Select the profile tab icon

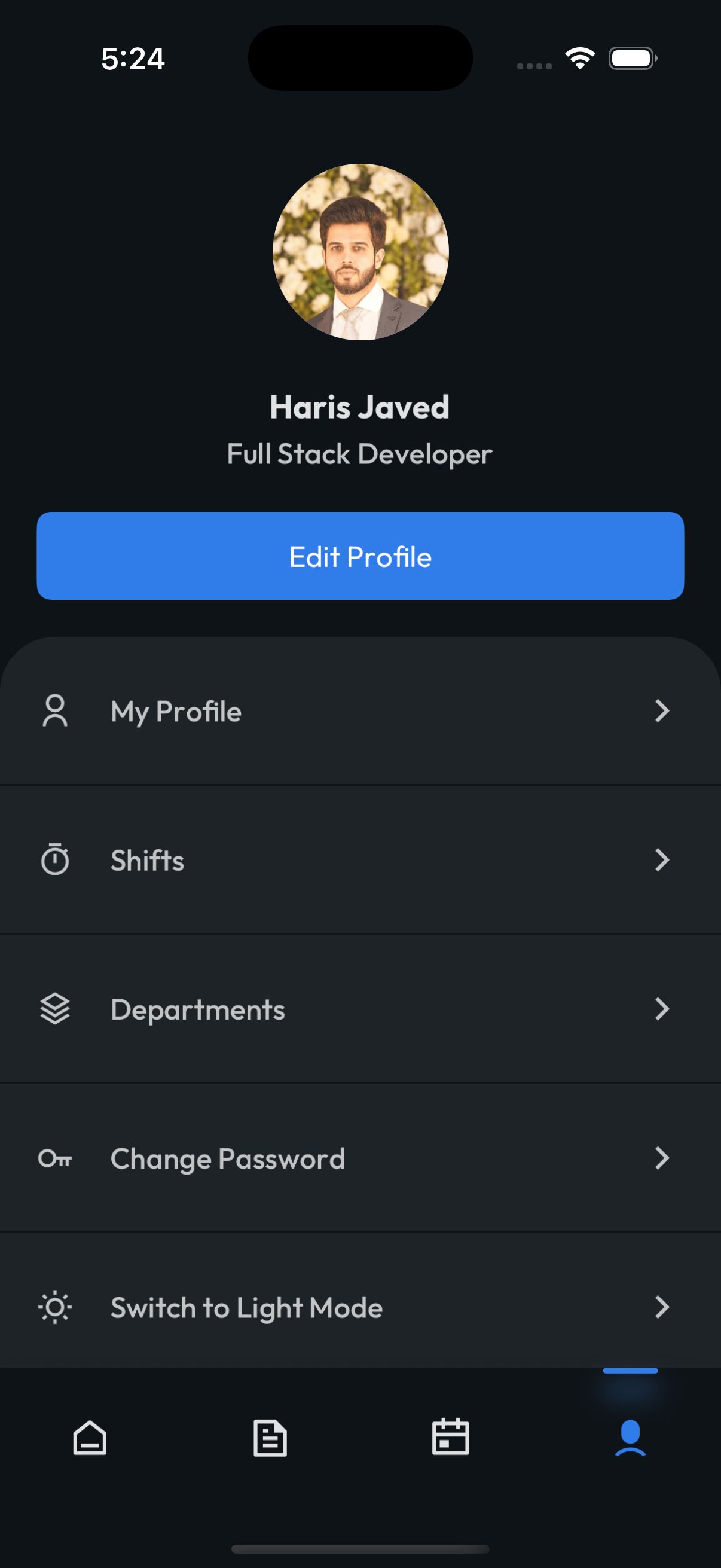point(630,1438)
